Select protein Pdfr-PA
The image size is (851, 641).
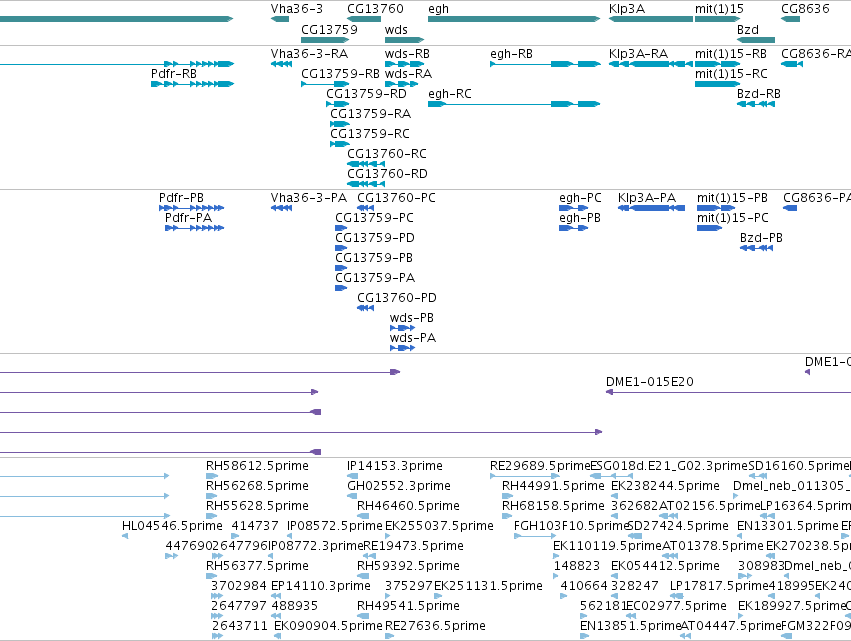188,218
